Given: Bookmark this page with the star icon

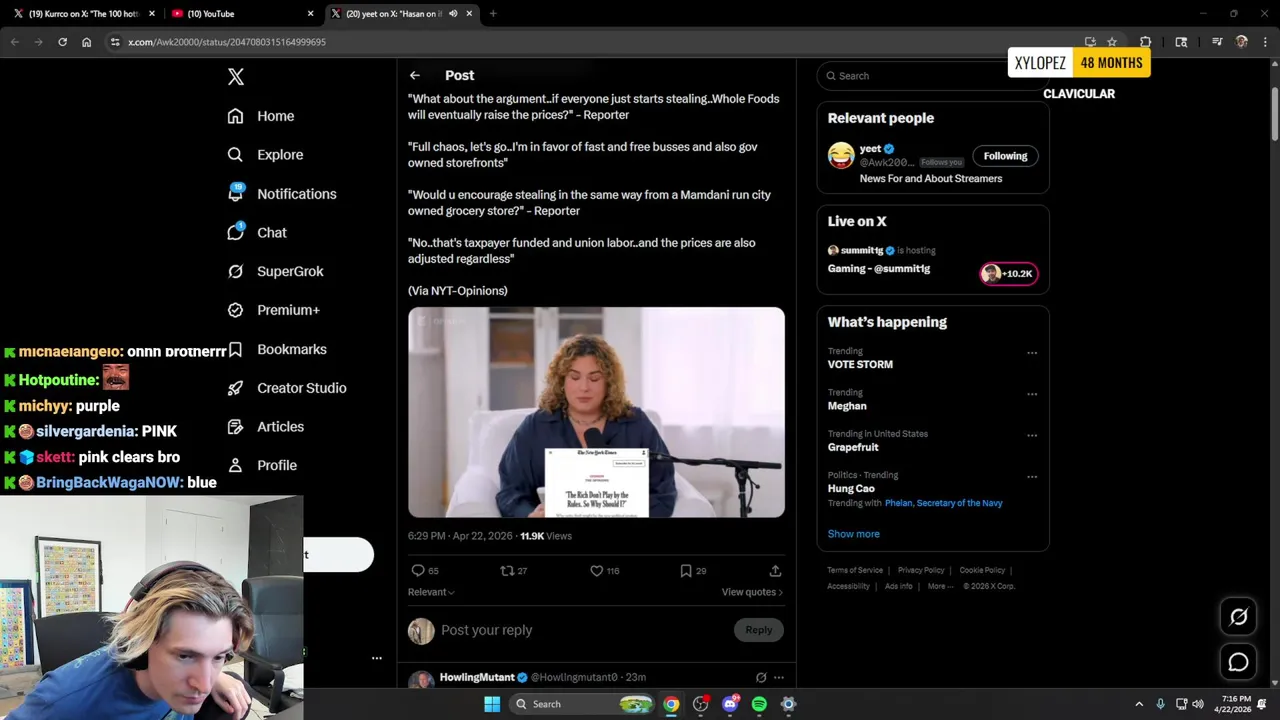Looking at the screenshot, I should point(1112,42).
